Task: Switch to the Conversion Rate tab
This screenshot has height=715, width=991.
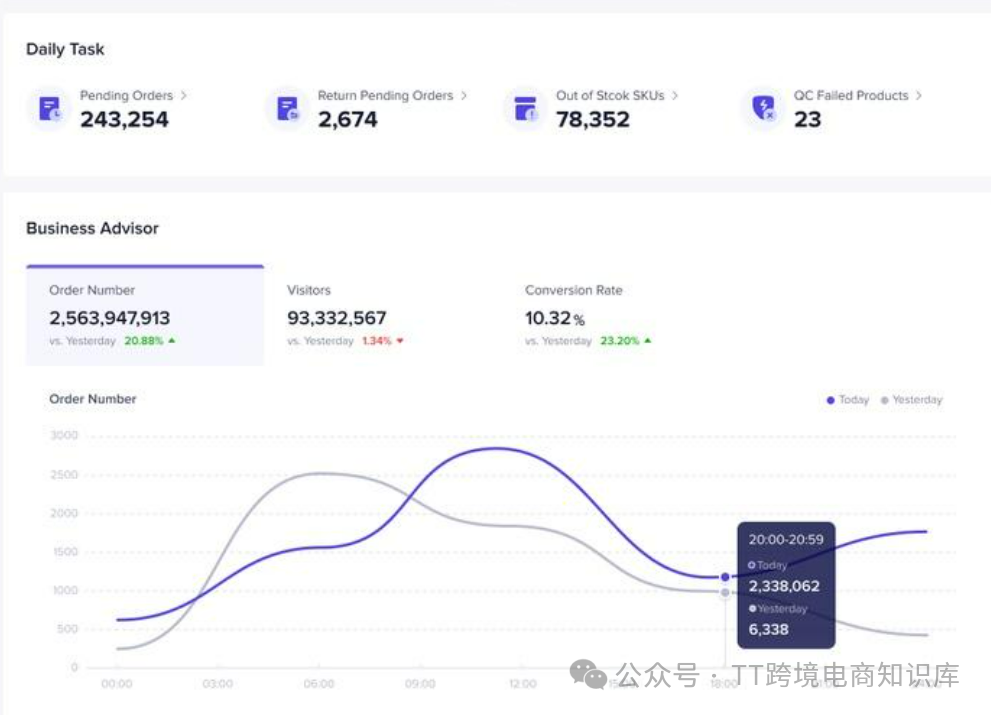Action: coord(621,315)
